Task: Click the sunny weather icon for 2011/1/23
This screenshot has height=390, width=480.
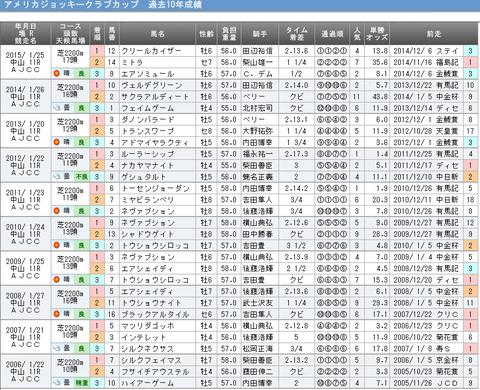Action: click(57, 211)
